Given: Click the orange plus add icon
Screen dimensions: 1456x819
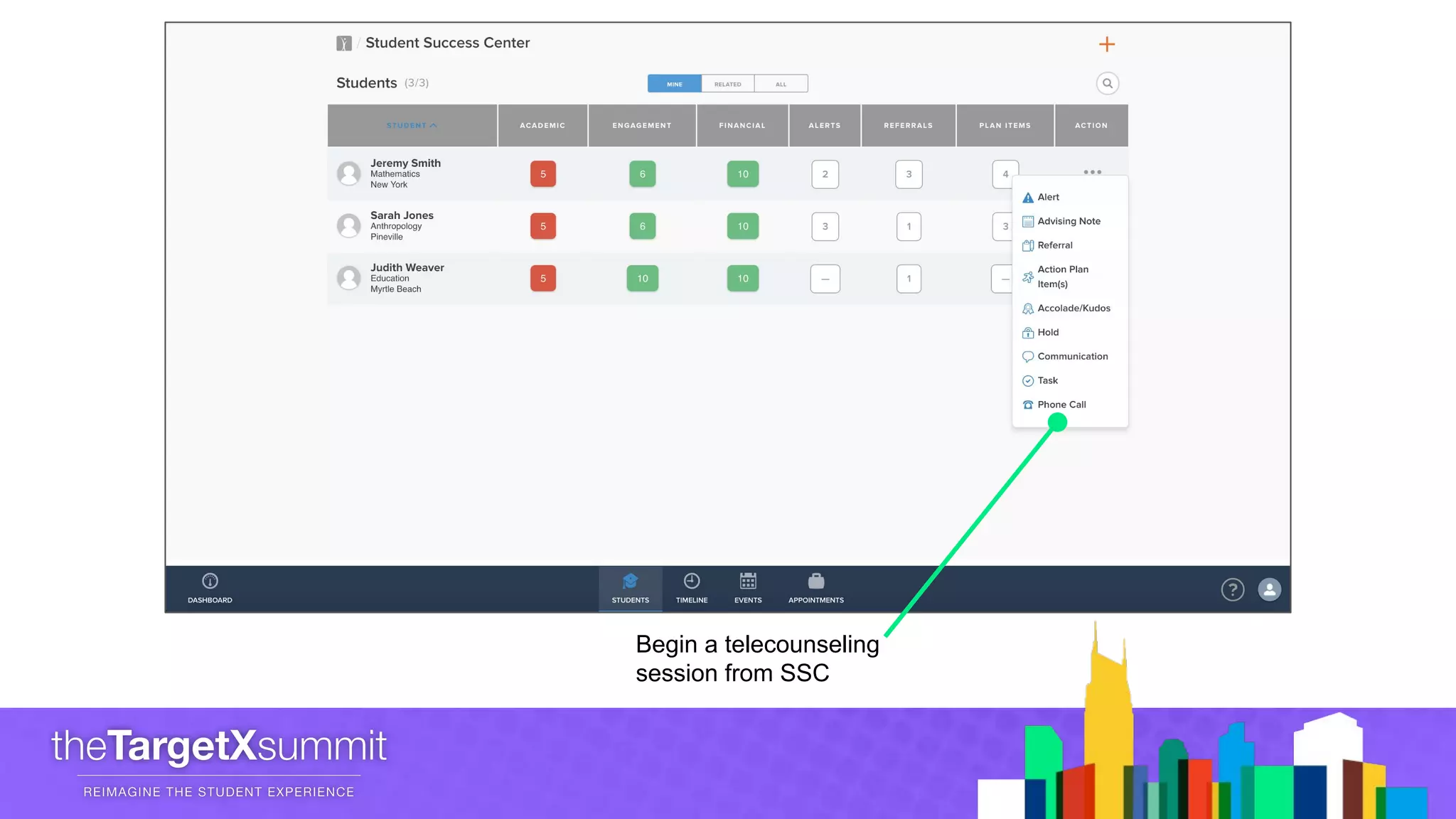Looking at the screenshot, I should (1106, 45).
